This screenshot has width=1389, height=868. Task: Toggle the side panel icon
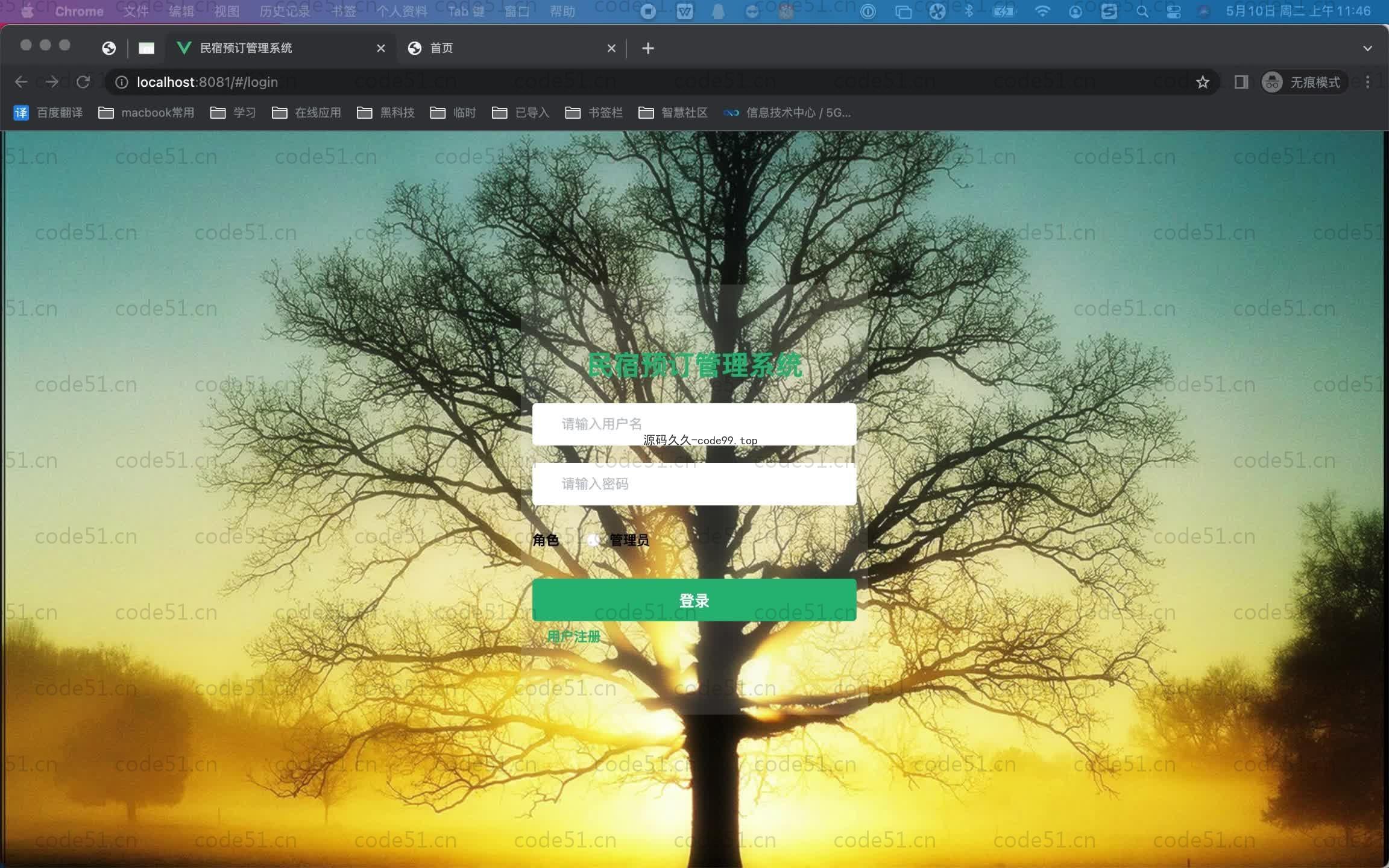pos(1241,82)
